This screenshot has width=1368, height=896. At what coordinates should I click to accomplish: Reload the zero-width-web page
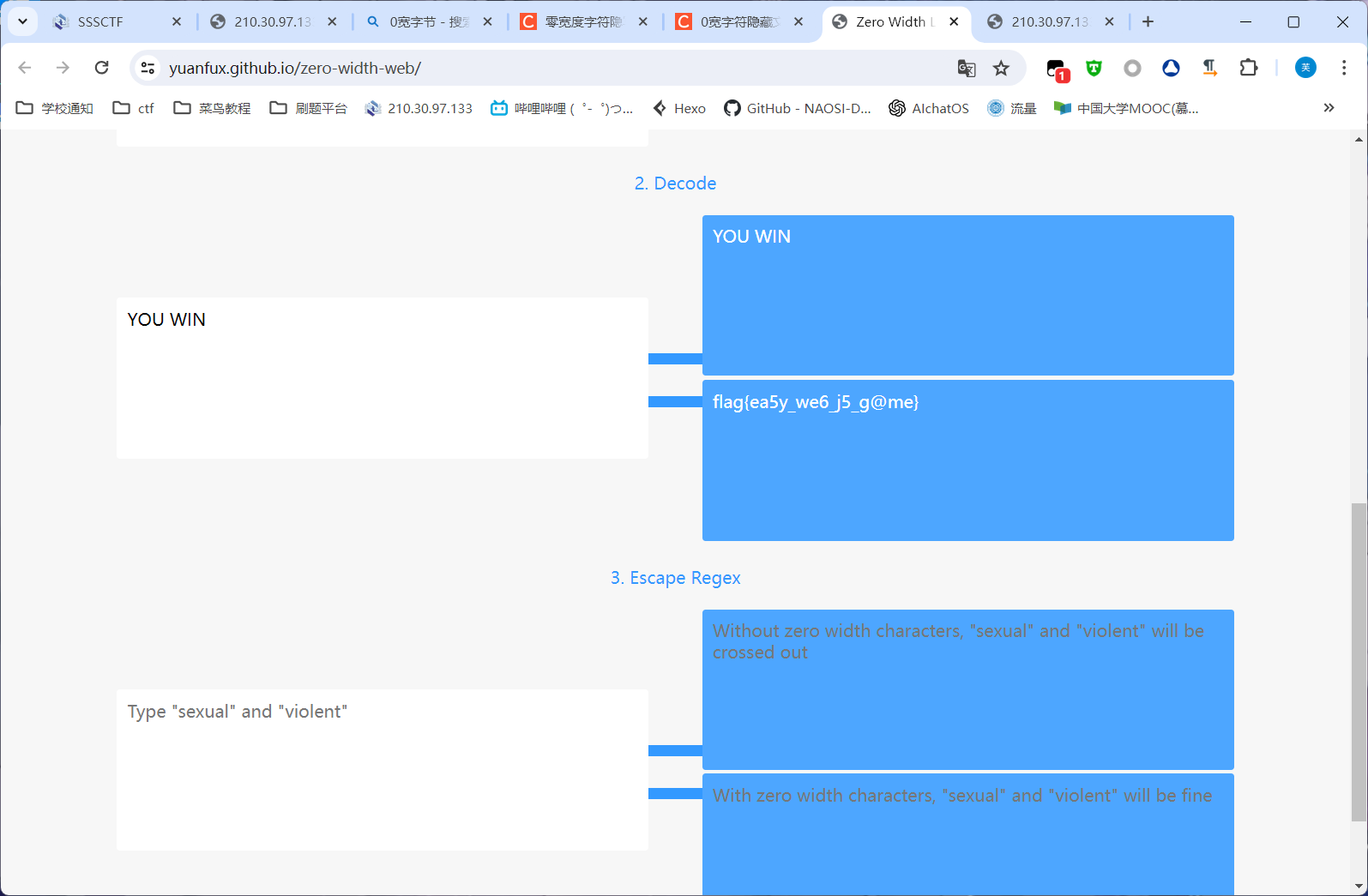101,68
